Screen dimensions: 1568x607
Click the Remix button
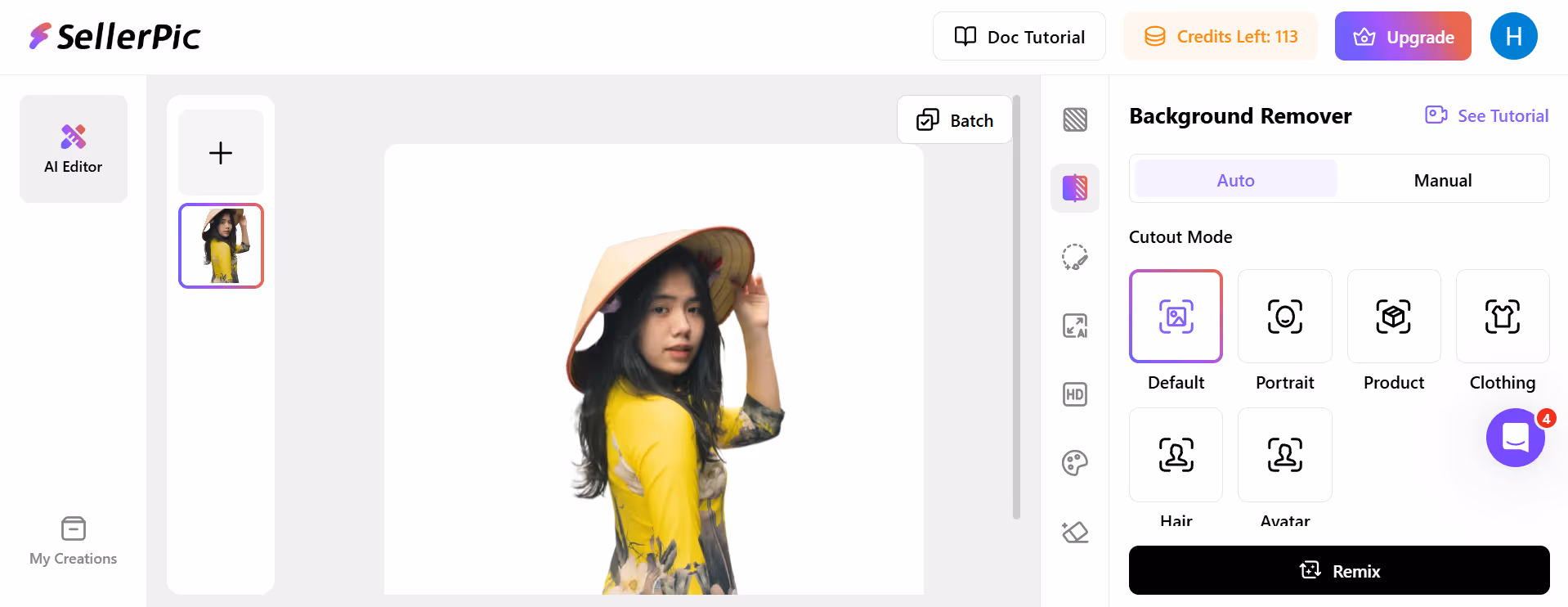[x=1338, y=570]
